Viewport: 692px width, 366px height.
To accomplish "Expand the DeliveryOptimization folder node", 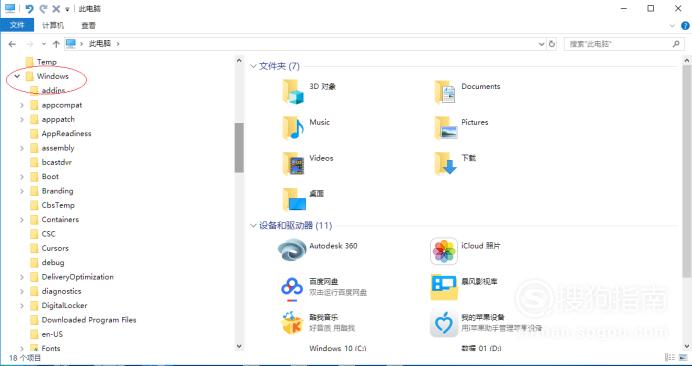I will [22, 277].
